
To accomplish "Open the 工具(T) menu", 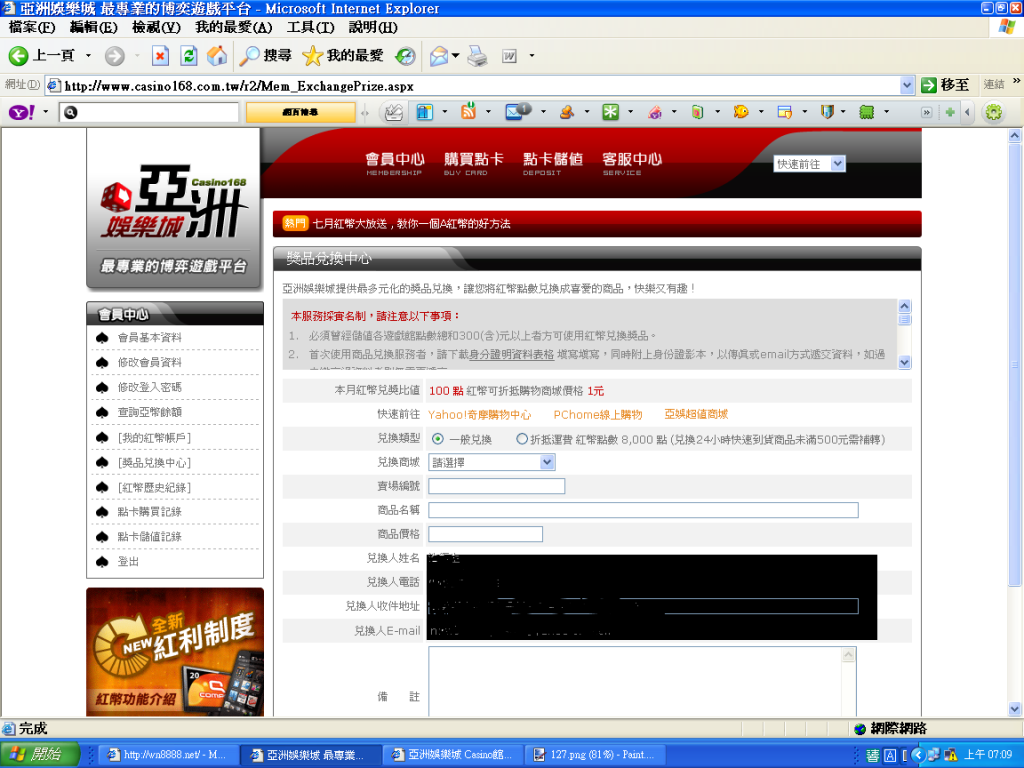I will 310,27.
